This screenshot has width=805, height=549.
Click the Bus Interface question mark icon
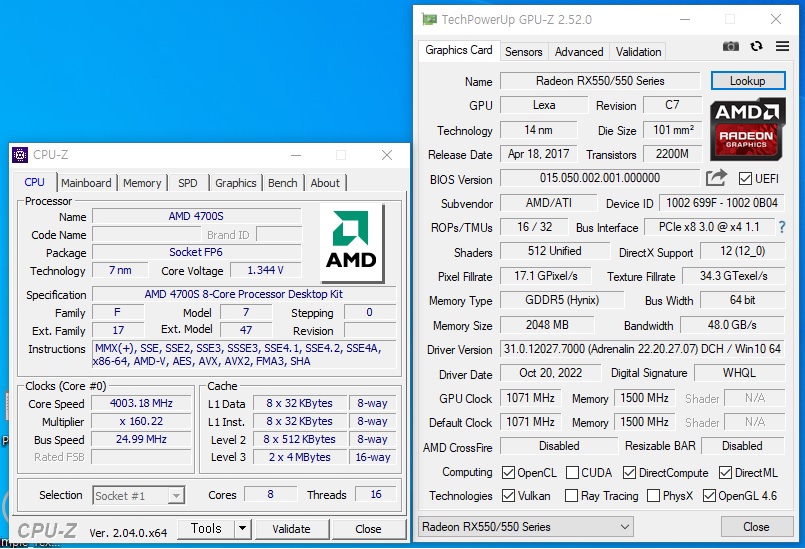[x=782, y=226]
